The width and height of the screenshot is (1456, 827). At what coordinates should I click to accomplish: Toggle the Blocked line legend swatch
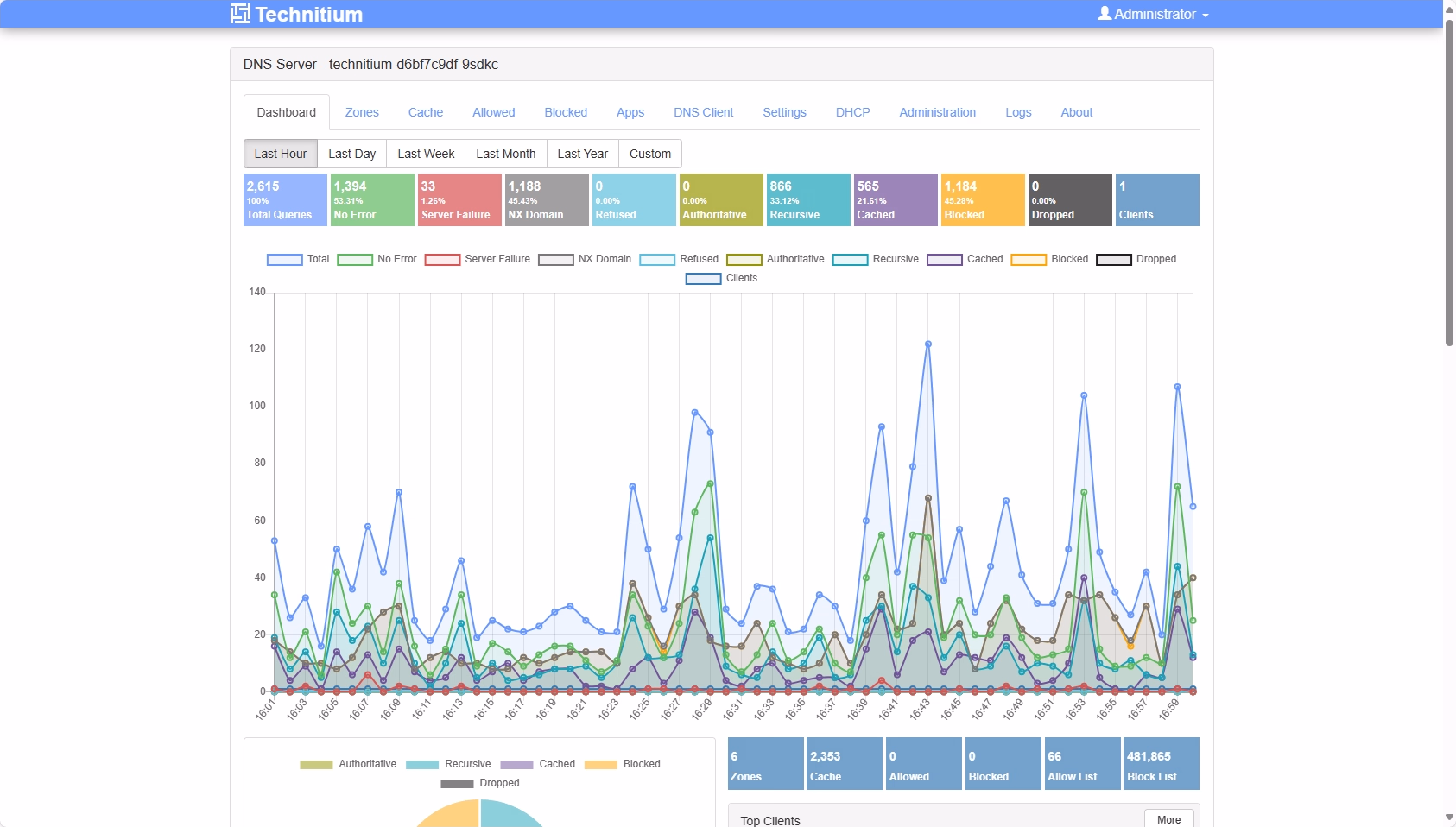(x=1028, y=259)
